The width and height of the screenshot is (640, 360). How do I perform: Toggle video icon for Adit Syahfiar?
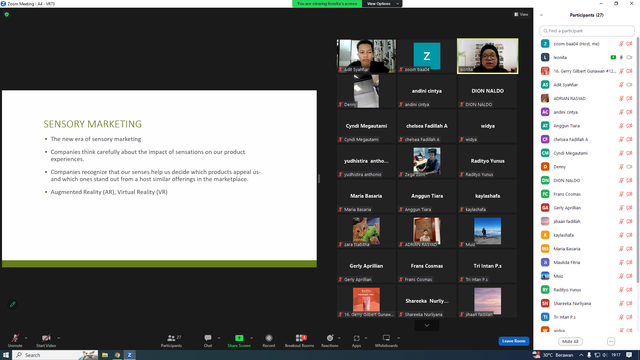tap(629, 85)
